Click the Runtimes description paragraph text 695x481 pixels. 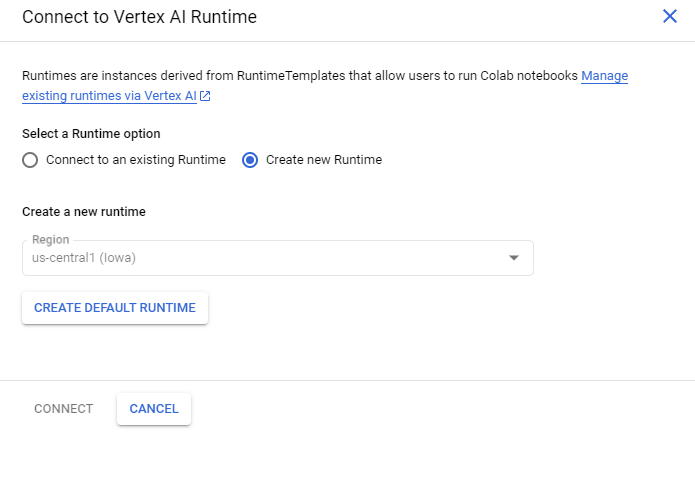[300, 76]
